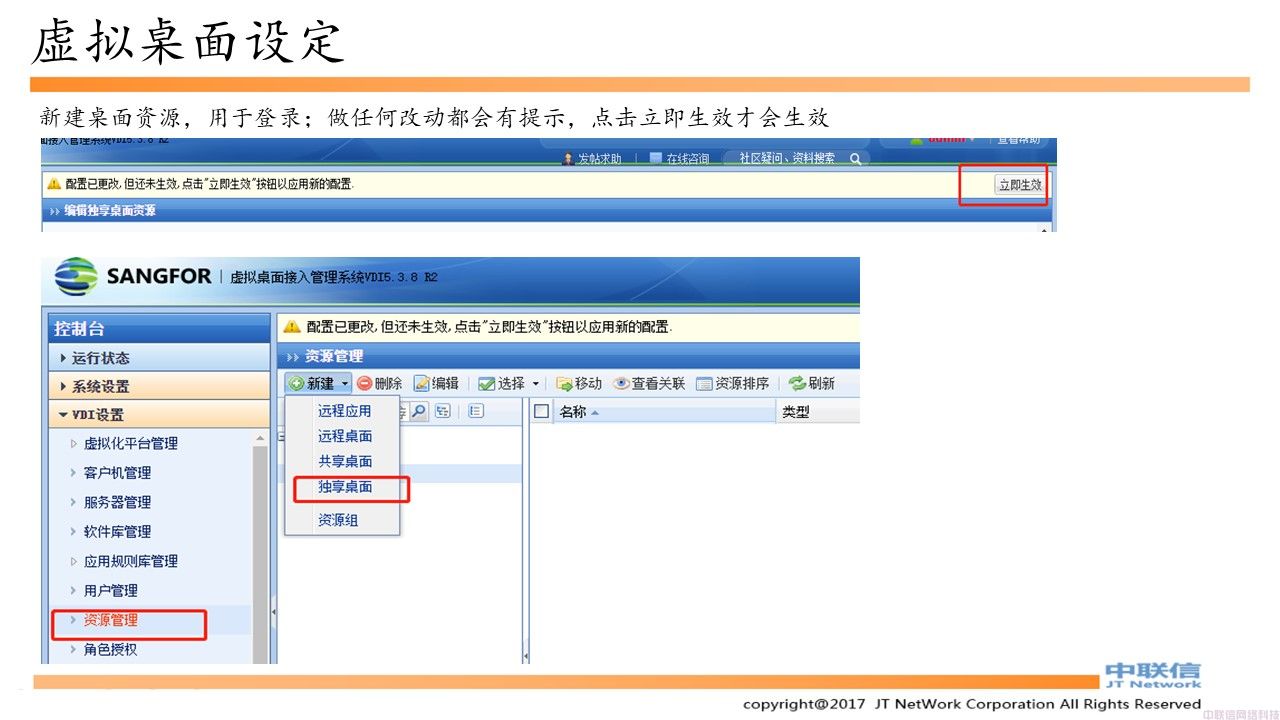Click the tree search magnifier icon
1280x720 pixels.
coord(419,411)
